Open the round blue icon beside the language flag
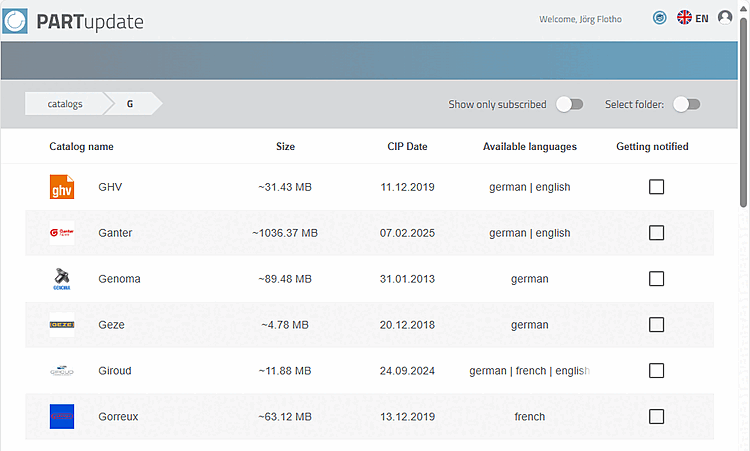750x451 pixels. pos(660,18)
